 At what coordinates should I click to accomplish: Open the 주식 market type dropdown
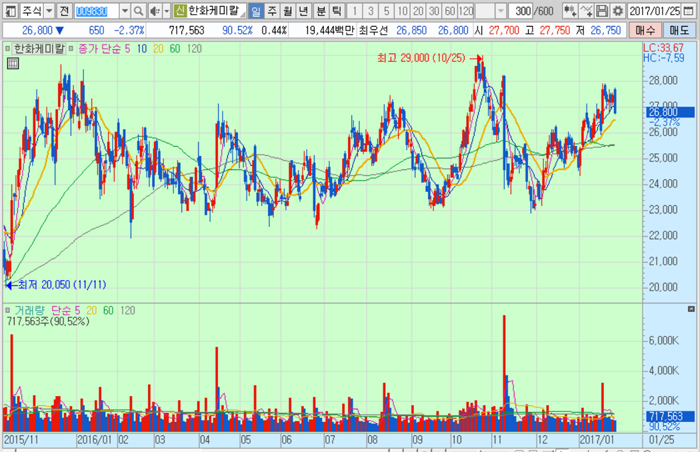[47, 10]
